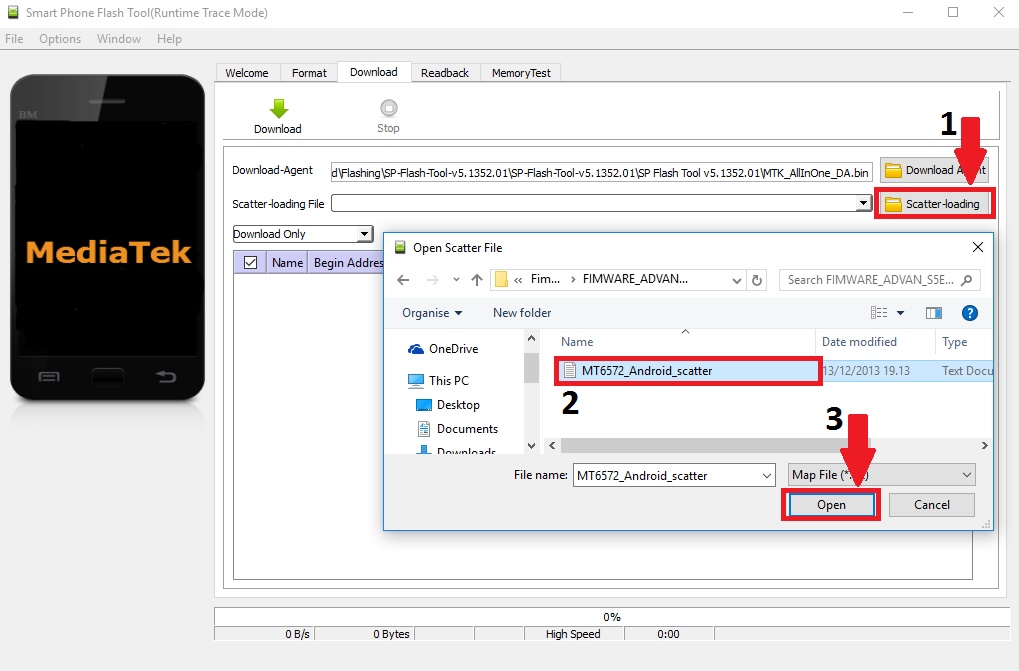Switch to the Welcome tab
Screen dimensions: 1019x671
pyautogui.click(x=247, y=73)
